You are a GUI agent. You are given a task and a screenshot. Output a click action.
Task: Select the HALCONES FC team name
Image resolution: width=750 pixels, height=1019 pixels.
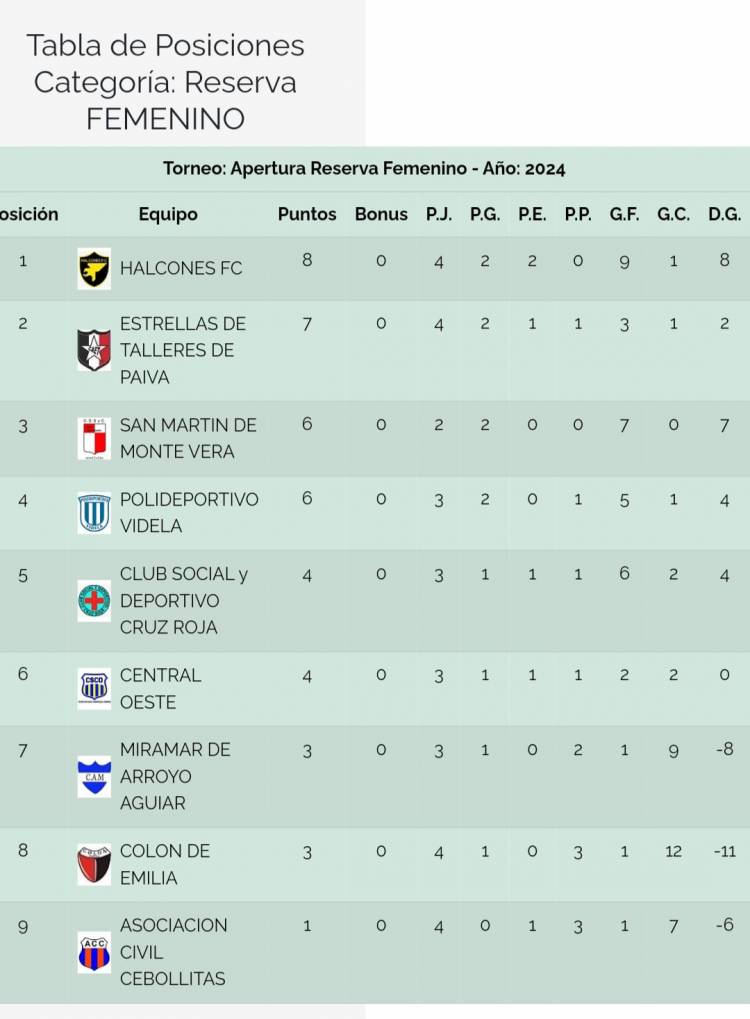point(181,268)
